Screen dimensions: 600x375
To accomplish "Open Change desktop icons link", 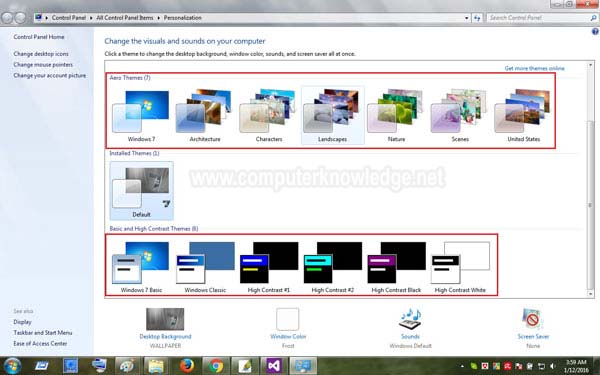I will 41,54.
